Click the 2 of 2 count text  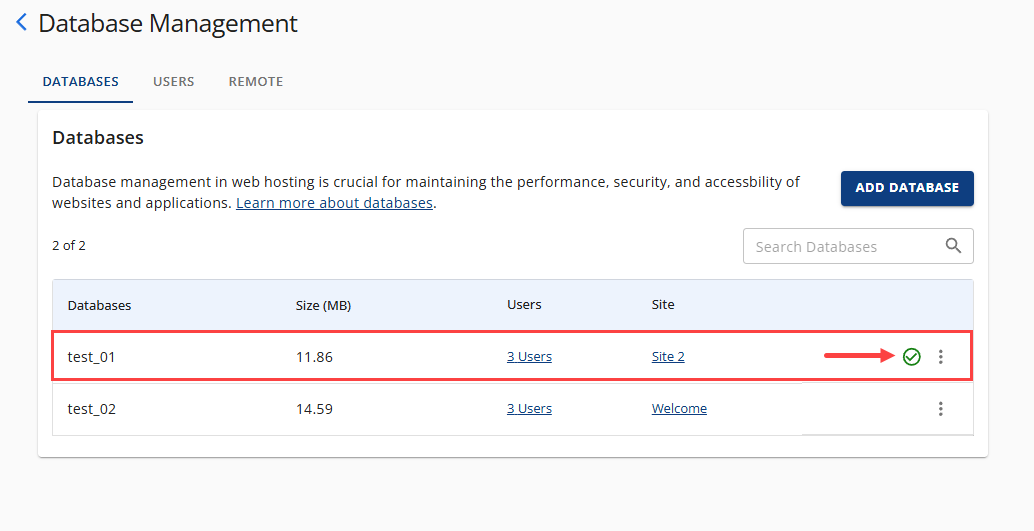(x=69, y=245)
